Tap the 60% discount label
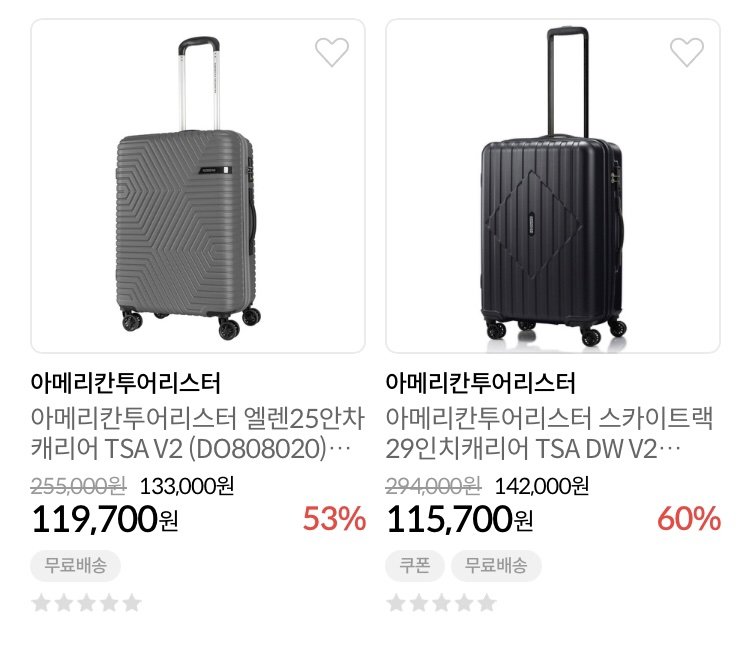 click(689, 519)
